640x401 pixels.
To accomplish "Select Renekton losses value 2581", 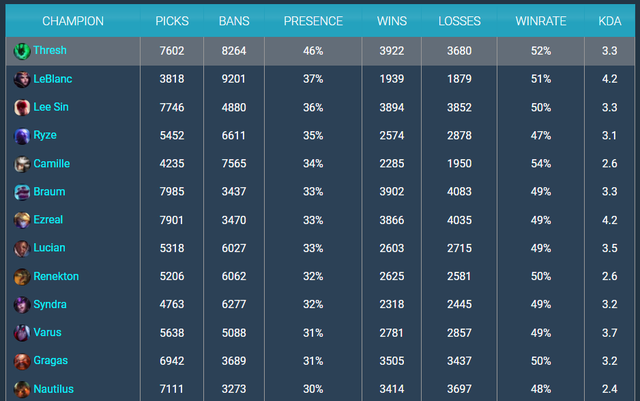I will coord(459,277).
